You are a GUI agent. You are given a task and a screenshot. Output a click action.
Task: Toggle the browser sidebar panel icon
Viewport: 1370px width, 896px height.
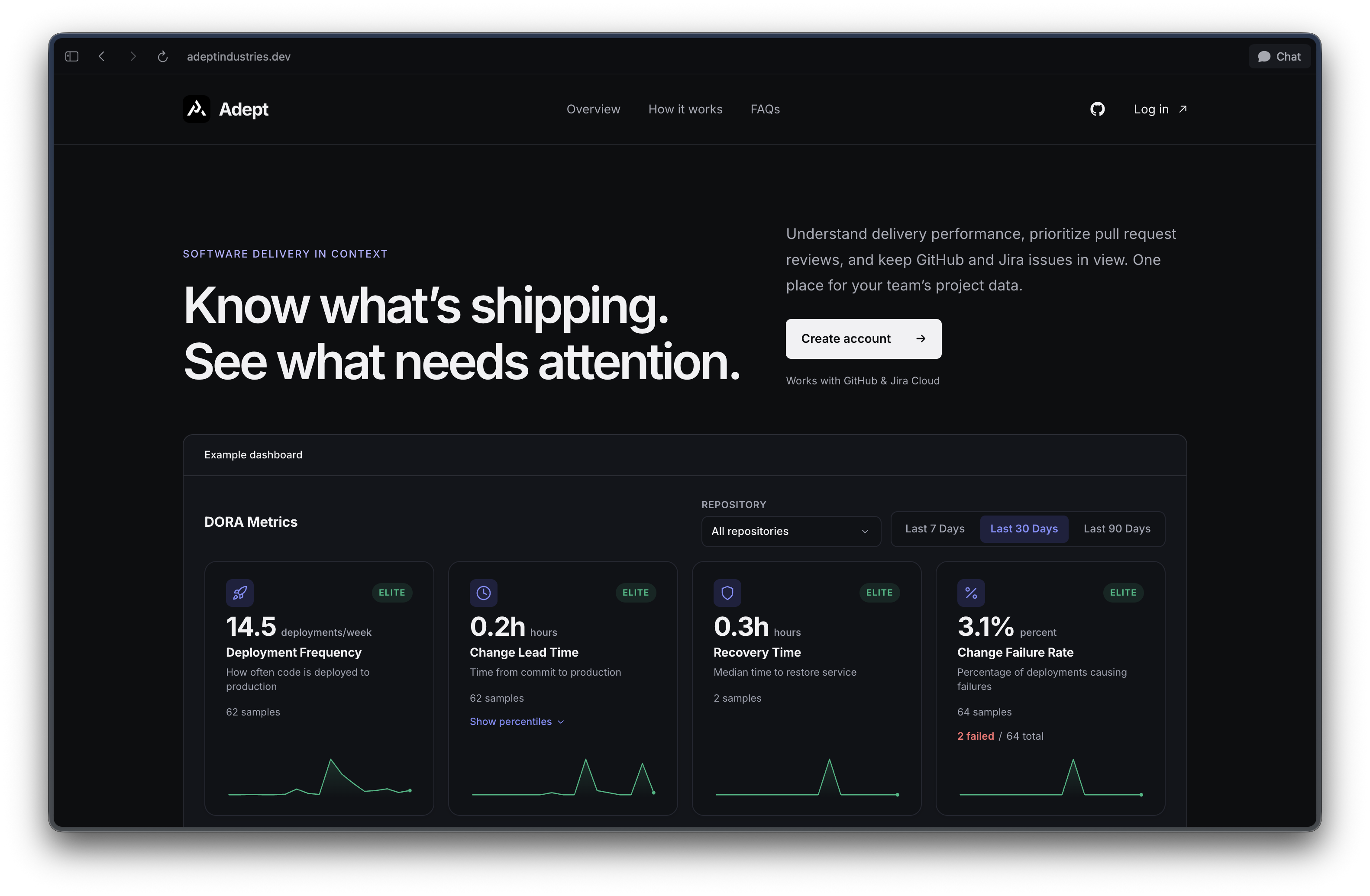(x=72, y=56)
